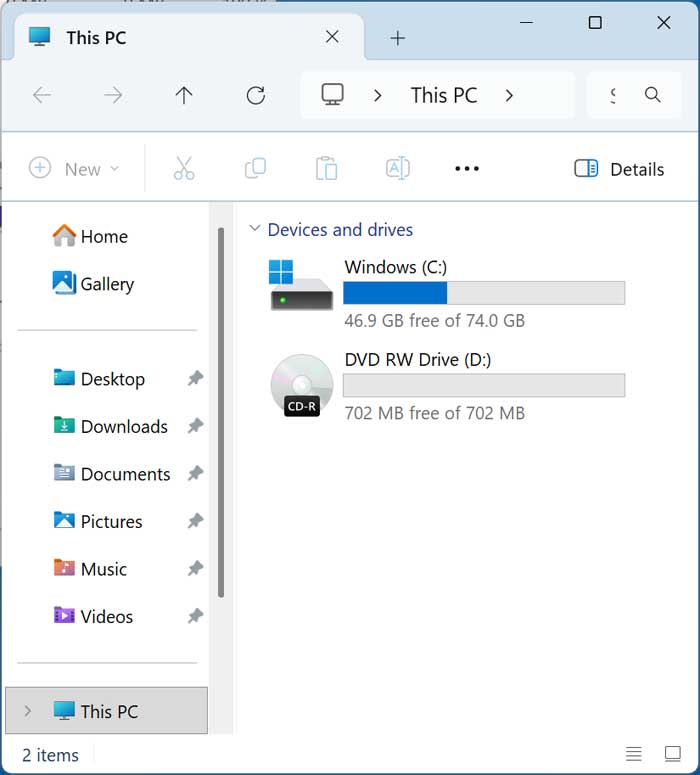Switch to details list view icon
Screen dimensions: 700x775
634,754
